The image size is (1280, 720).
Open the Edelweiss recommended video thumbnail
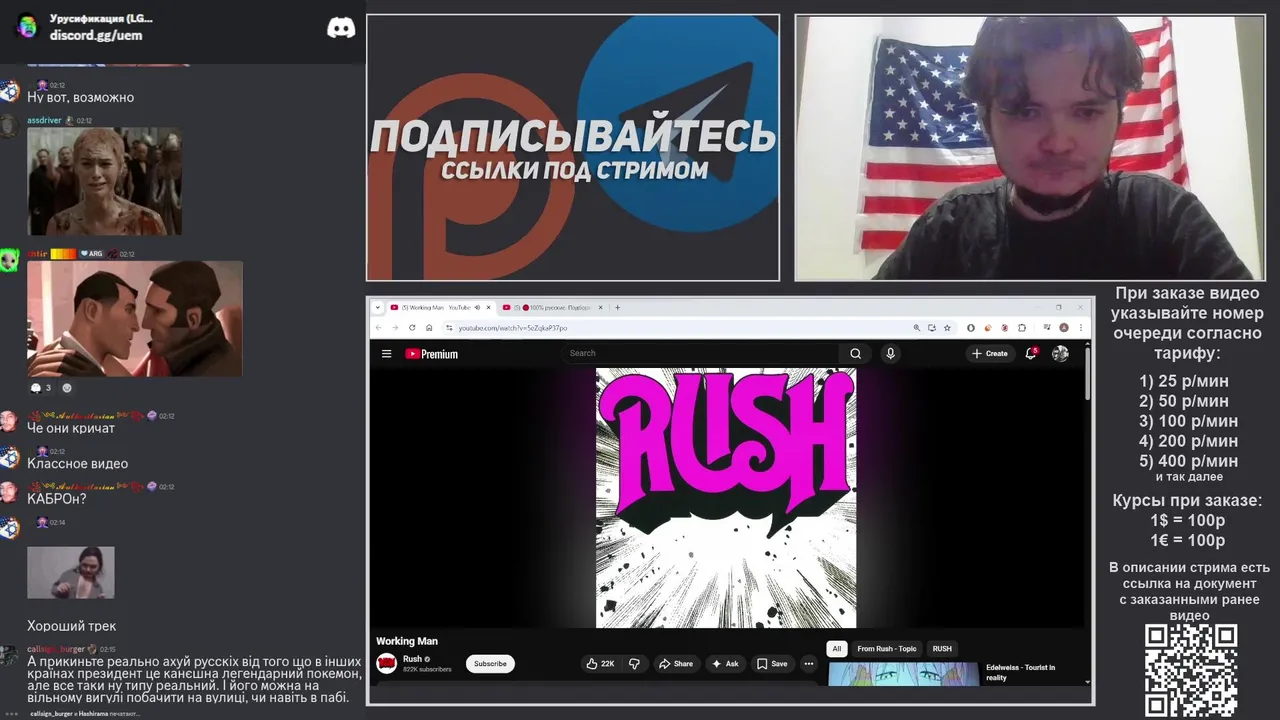(903, 674)
